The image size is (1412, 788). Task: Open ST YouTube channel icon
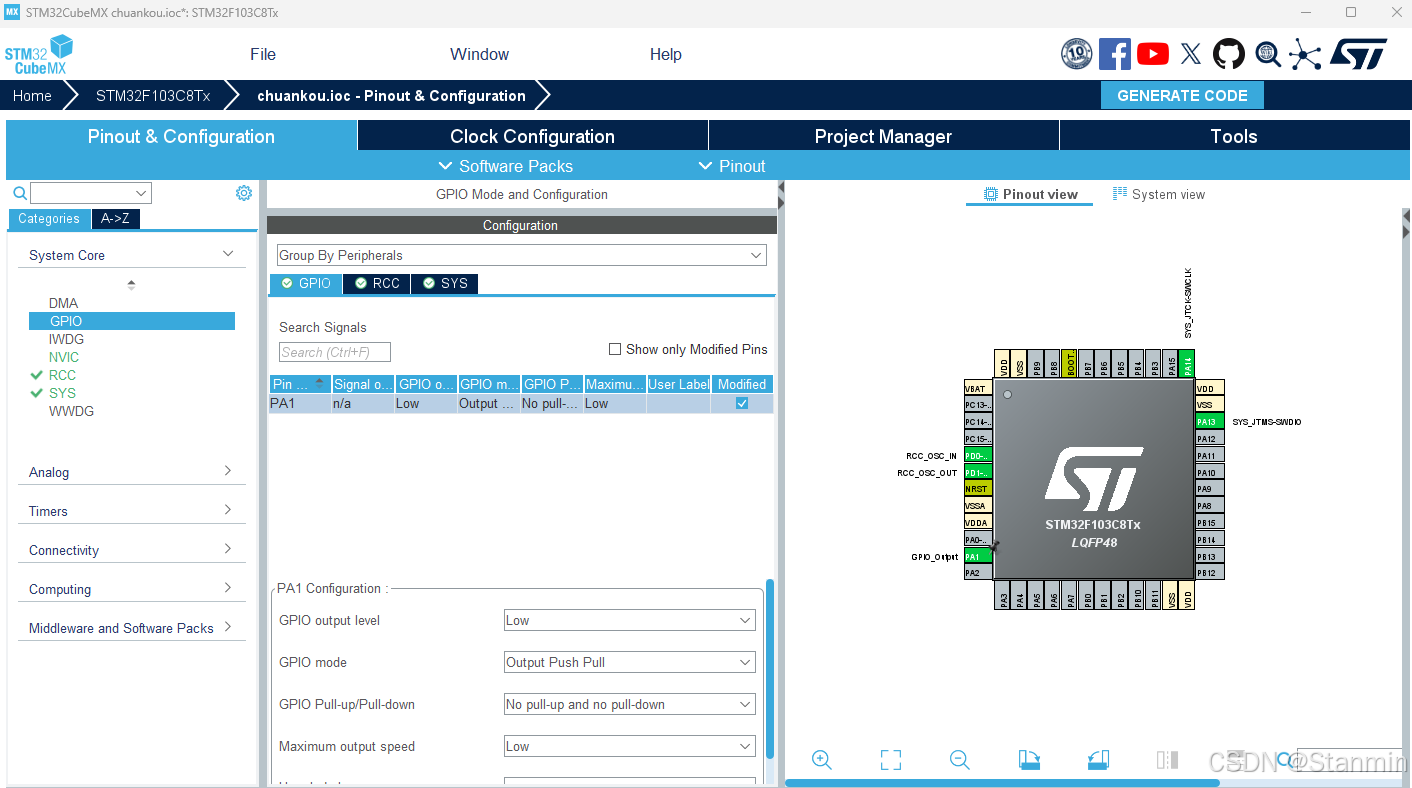tap(1152, 54)
